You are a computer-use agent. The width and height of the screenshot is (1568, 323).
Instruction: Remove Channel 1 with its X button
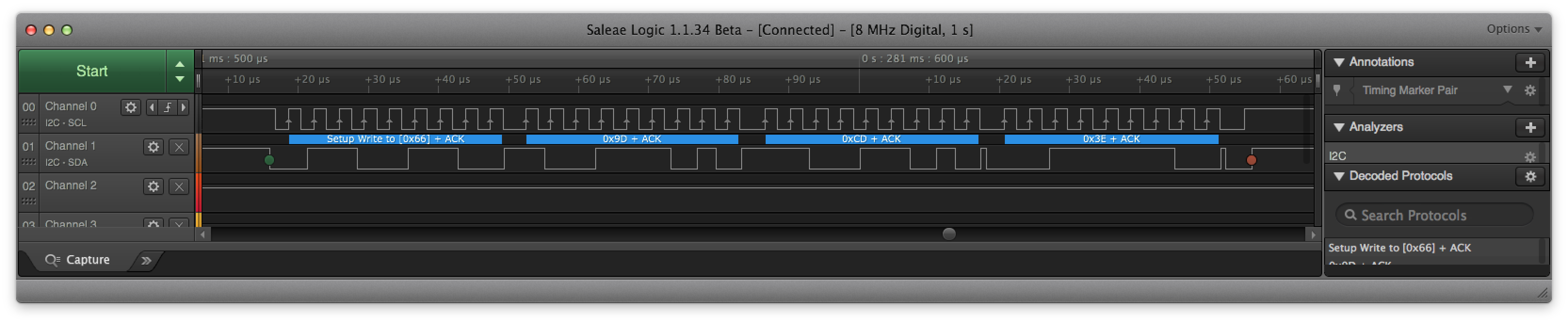179,147
